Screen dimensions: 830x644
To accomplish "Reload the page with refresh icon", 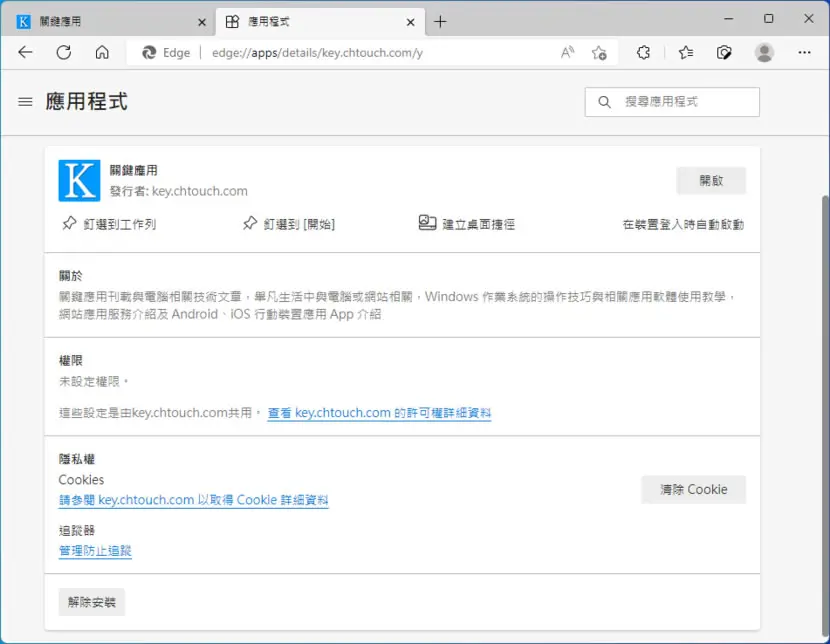I will pos(64,52).
